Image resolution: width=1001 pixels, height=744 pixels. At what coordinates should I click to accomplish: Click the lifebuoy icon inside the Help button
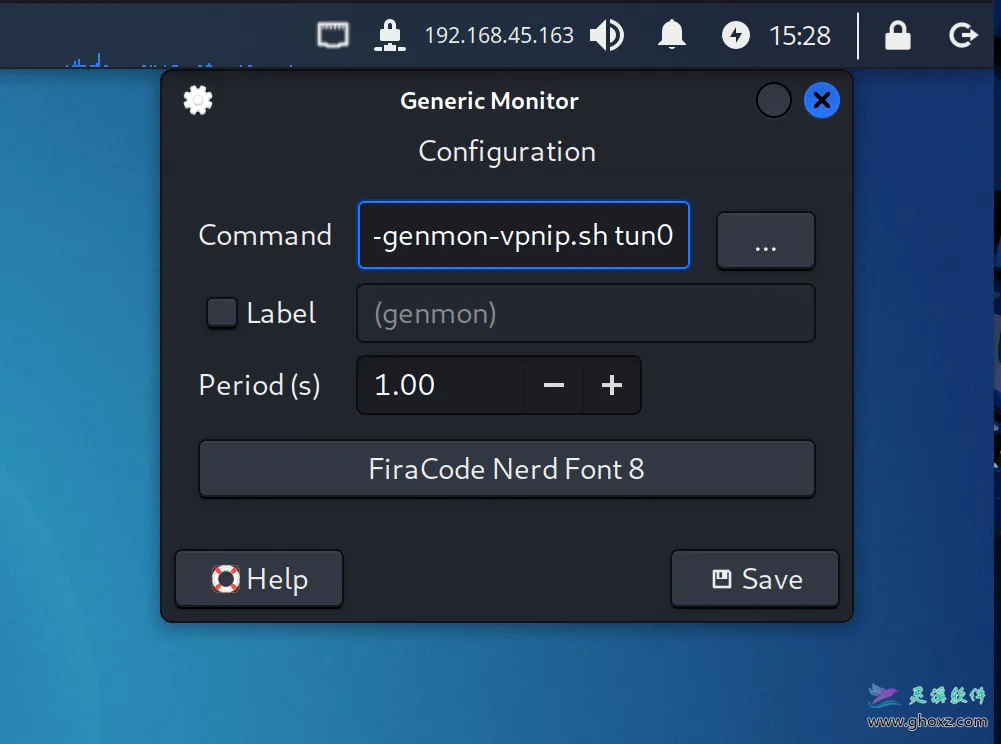[x=227, y=578]
